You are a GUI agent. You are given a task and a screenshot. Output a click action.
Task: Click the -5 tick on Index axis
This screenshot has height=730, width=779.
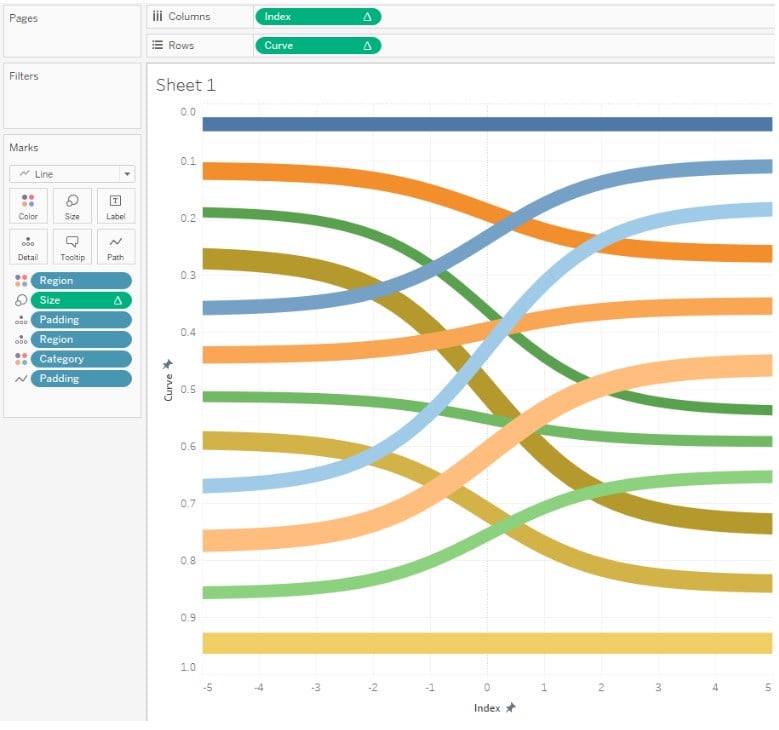pyautogui.click(x=208, y=687)
